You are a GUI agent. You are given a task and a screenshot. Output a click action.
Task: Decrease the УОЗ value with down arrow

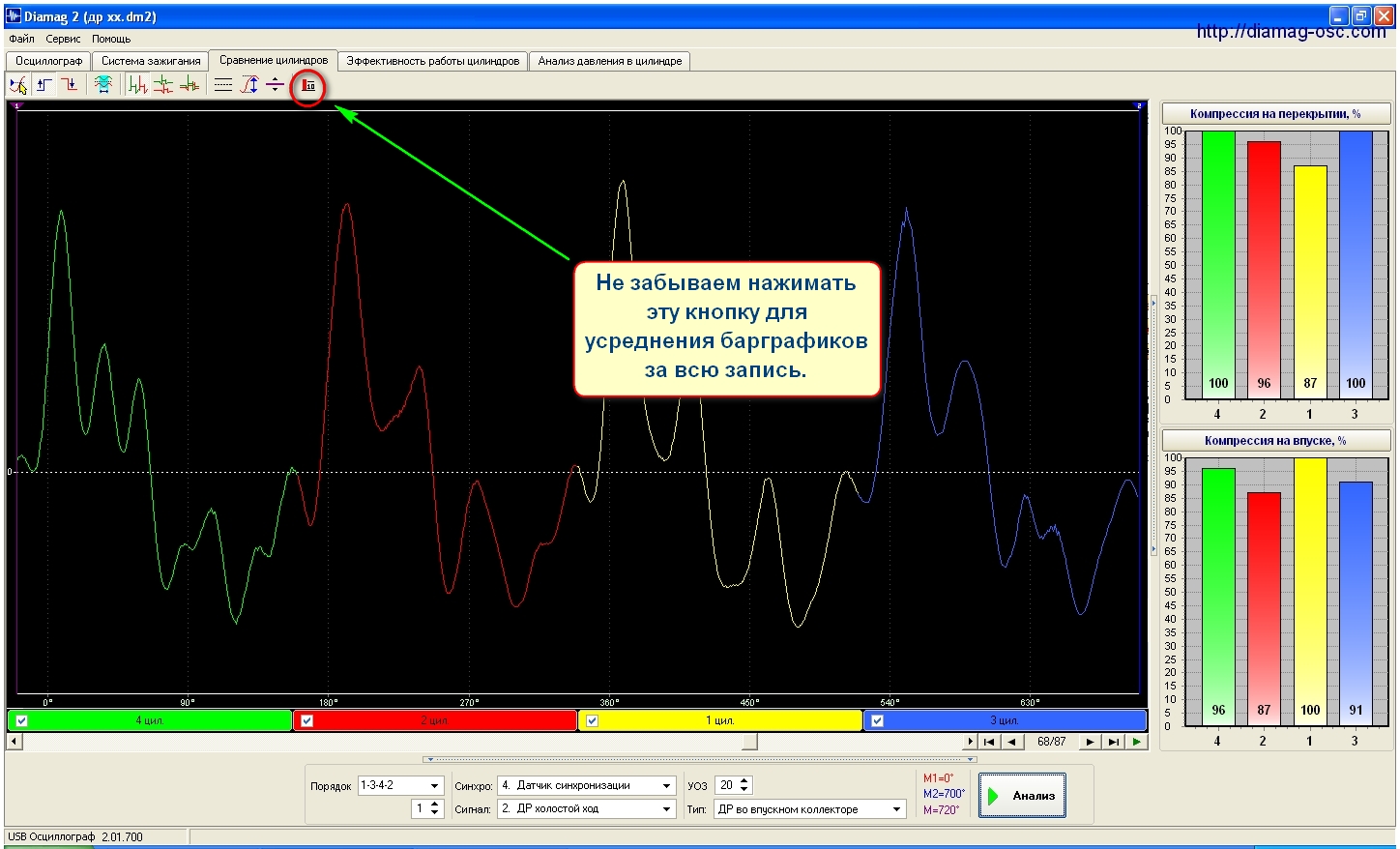pos(744,790)
